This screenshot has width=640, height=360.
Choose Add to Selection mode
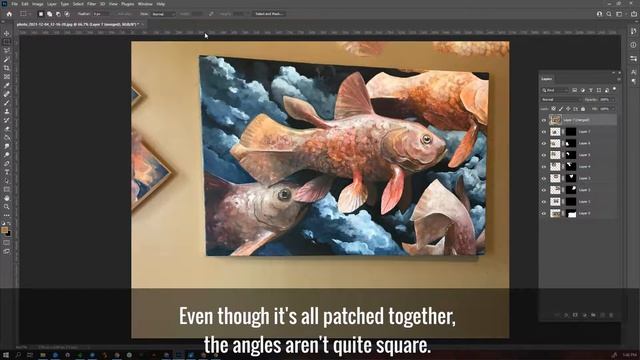[49, 14]
